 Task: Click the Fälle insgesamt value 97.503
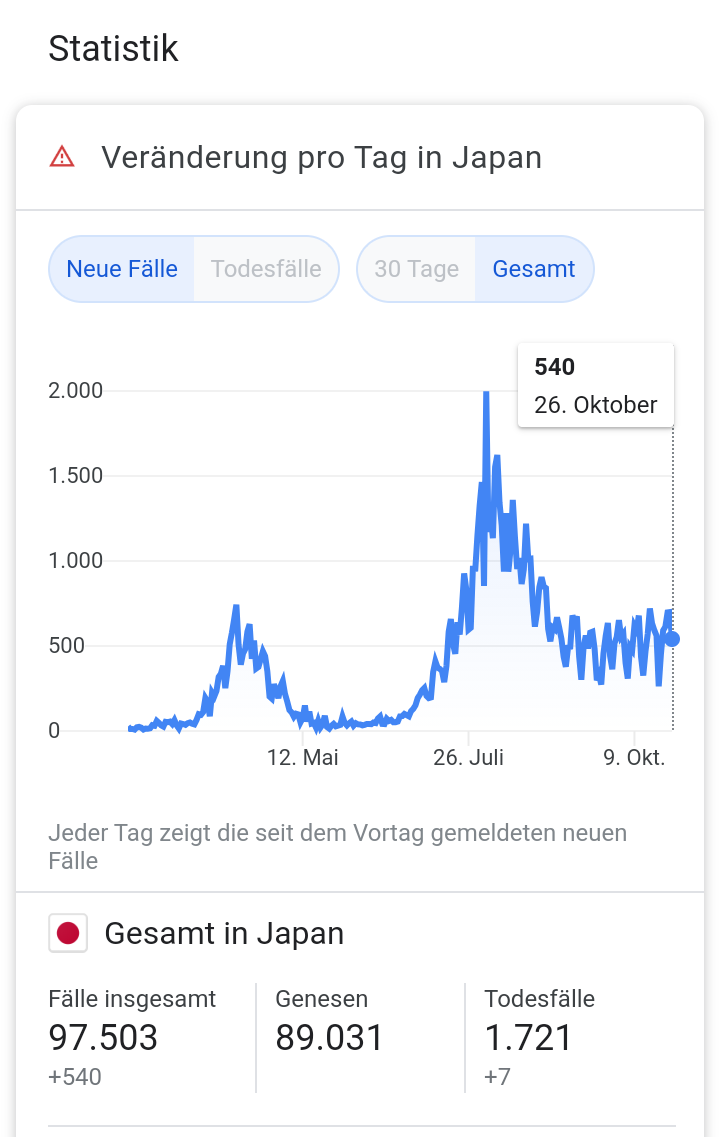pos(103,1038)
